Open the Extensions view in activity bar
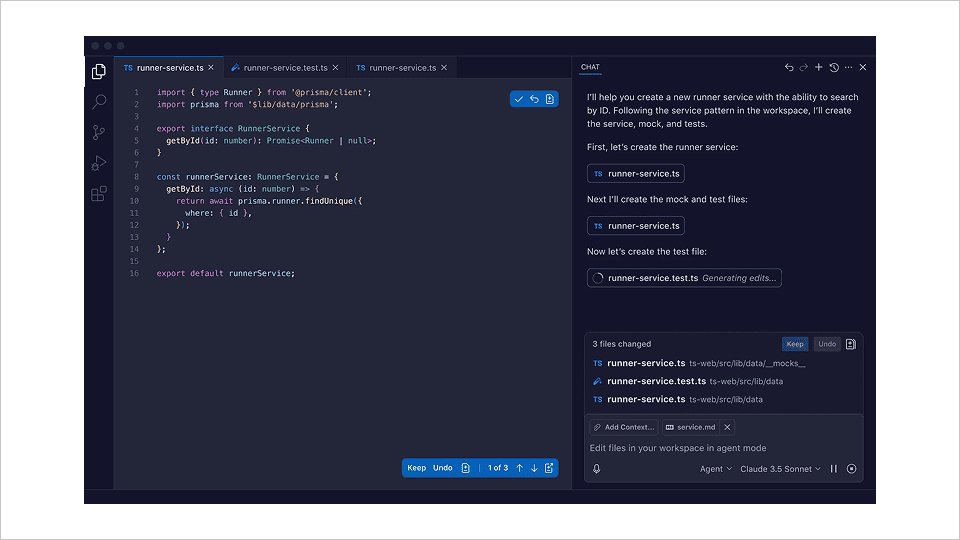 [99, 194]
